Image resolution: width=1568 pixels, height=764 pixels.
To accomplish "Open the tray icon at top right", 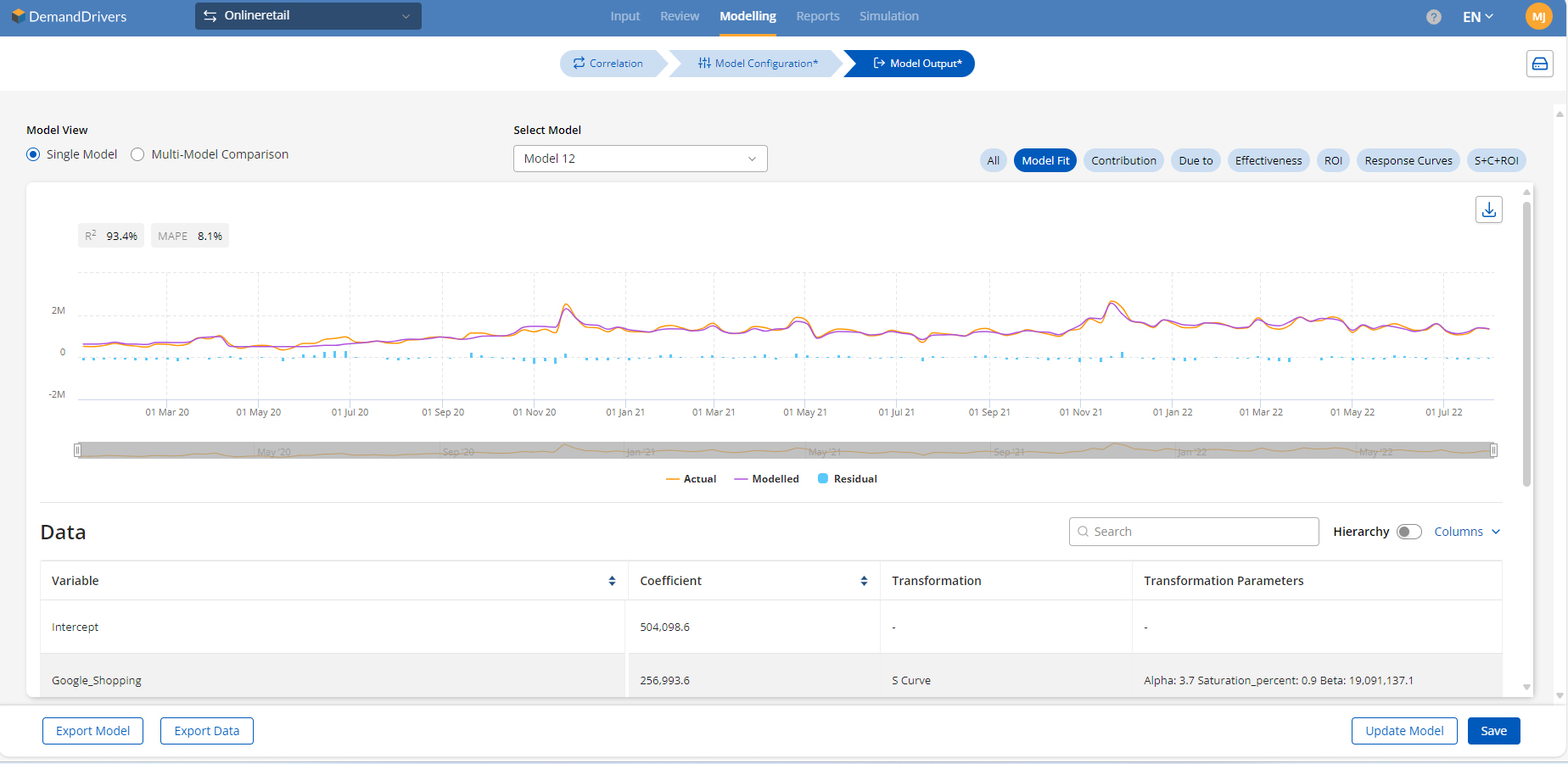I will [x=1540, y=64].
